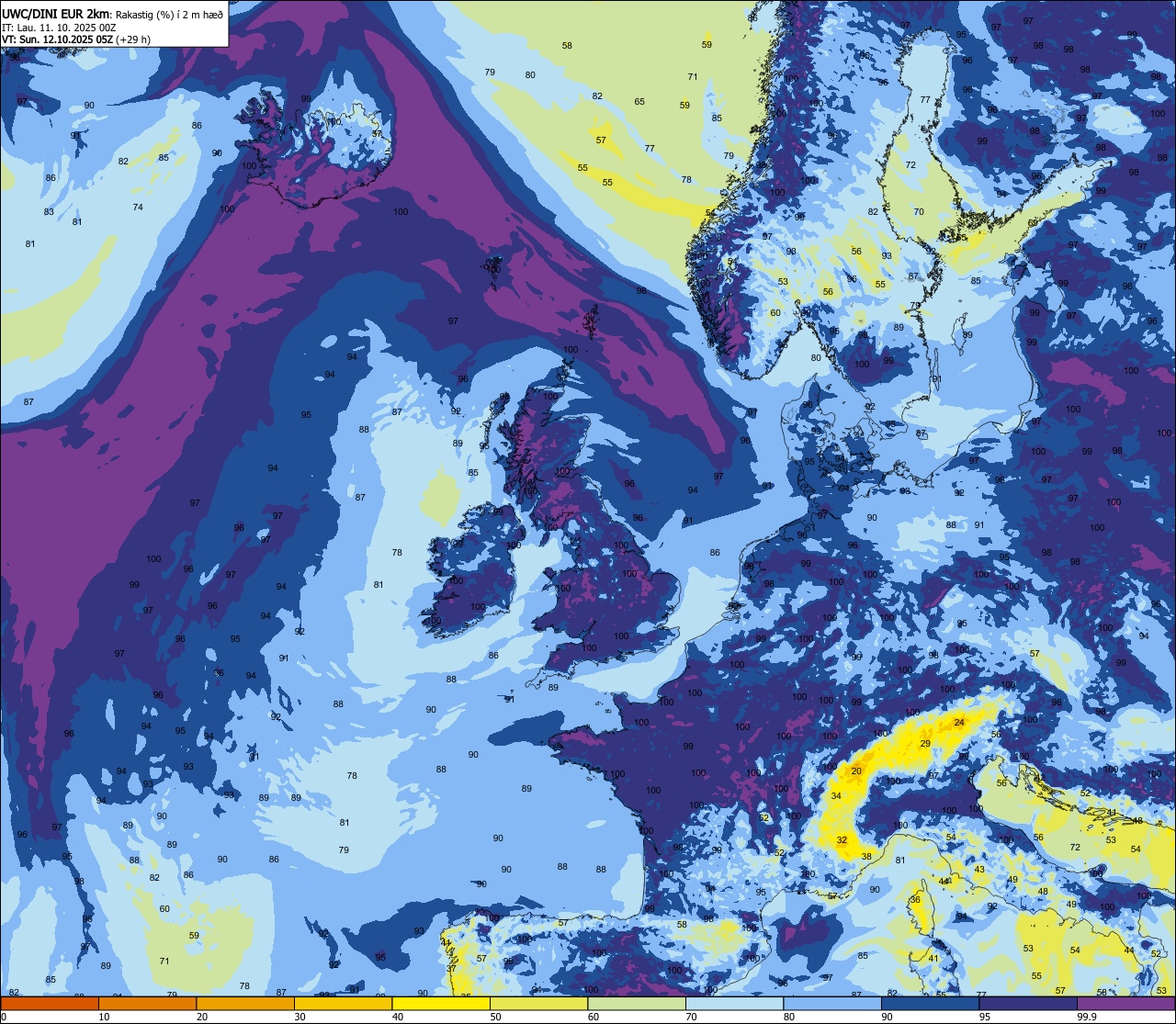Click the '65' humidity value over the Norwegian Sea
Image resolution: width=1176 pixels, height=1024 pixels.
pos(639,102)
